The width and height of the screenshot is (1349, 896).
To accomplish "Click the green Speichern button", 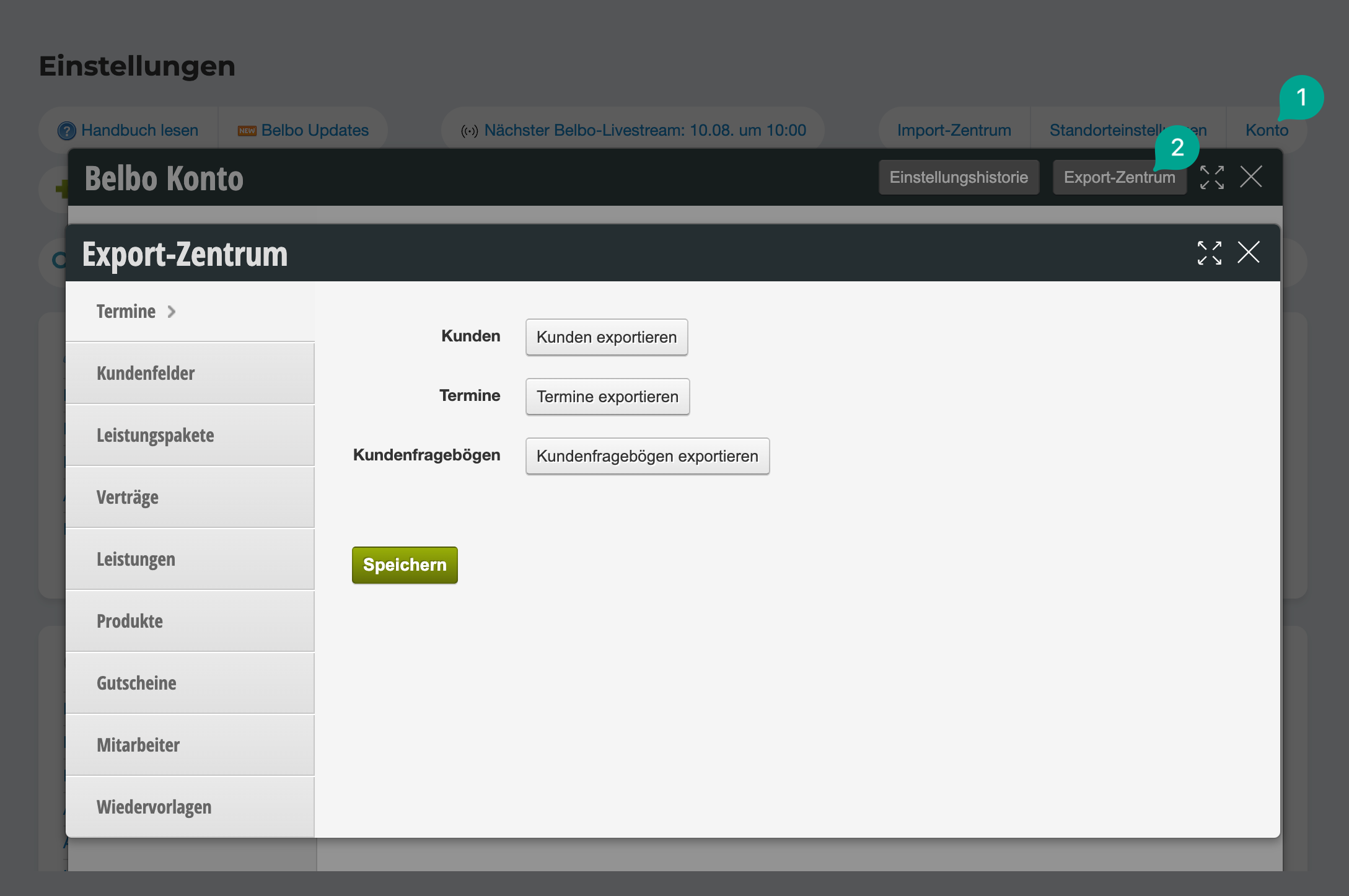I will [x=405, y=565].
